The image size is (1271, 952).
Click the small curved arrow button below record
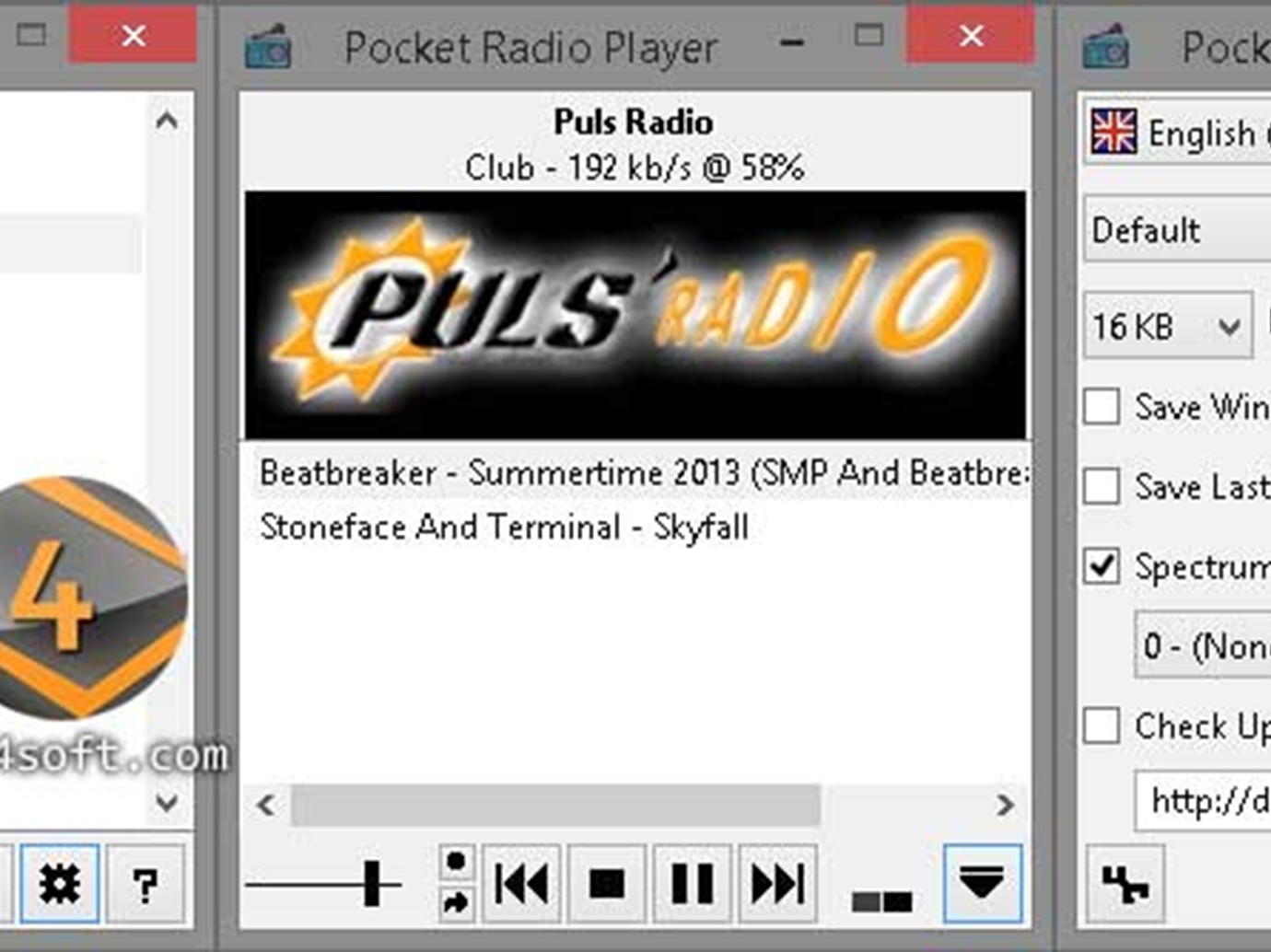[456, 903]
